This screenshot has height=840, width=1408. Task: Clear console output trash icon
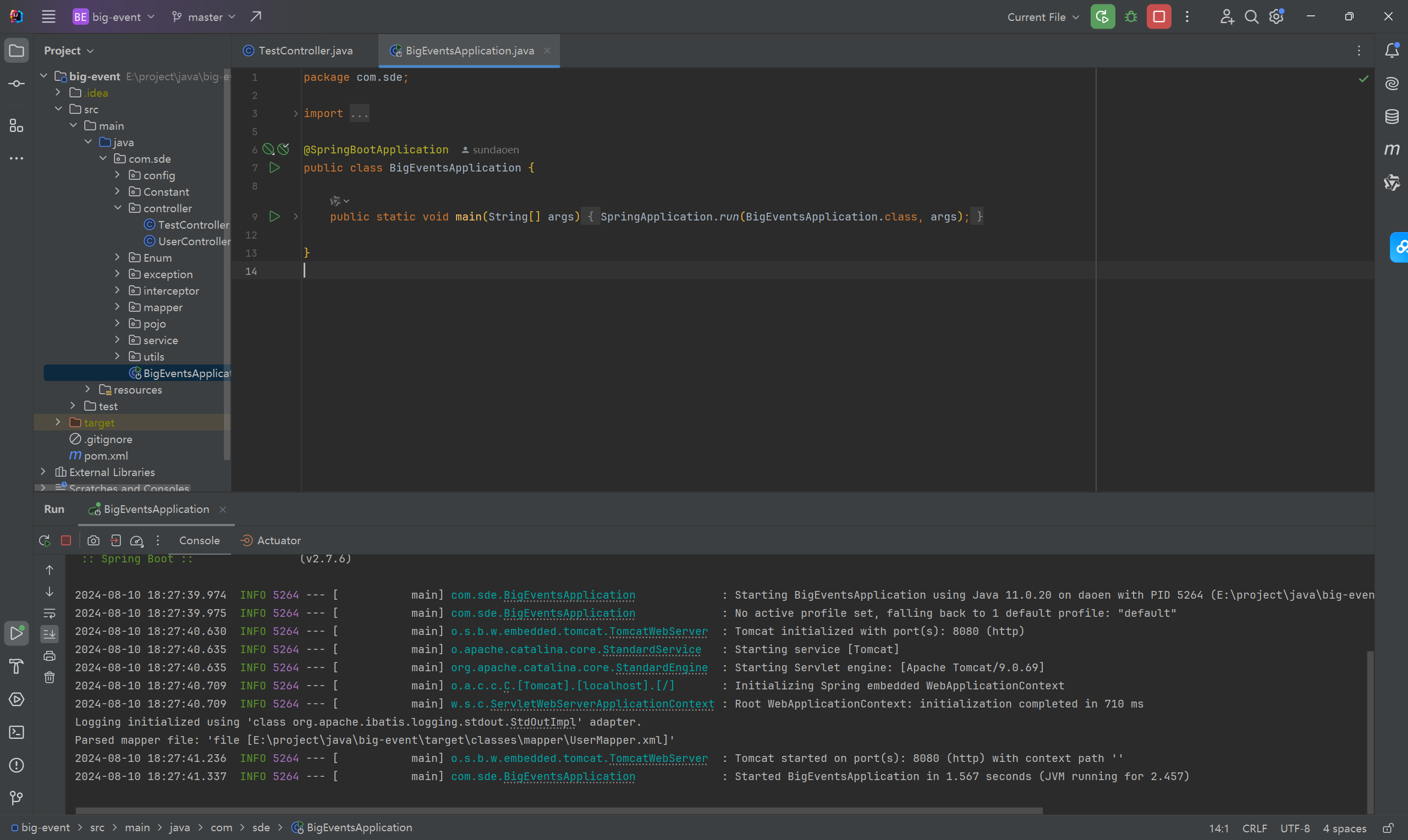[x=50, y=677]
